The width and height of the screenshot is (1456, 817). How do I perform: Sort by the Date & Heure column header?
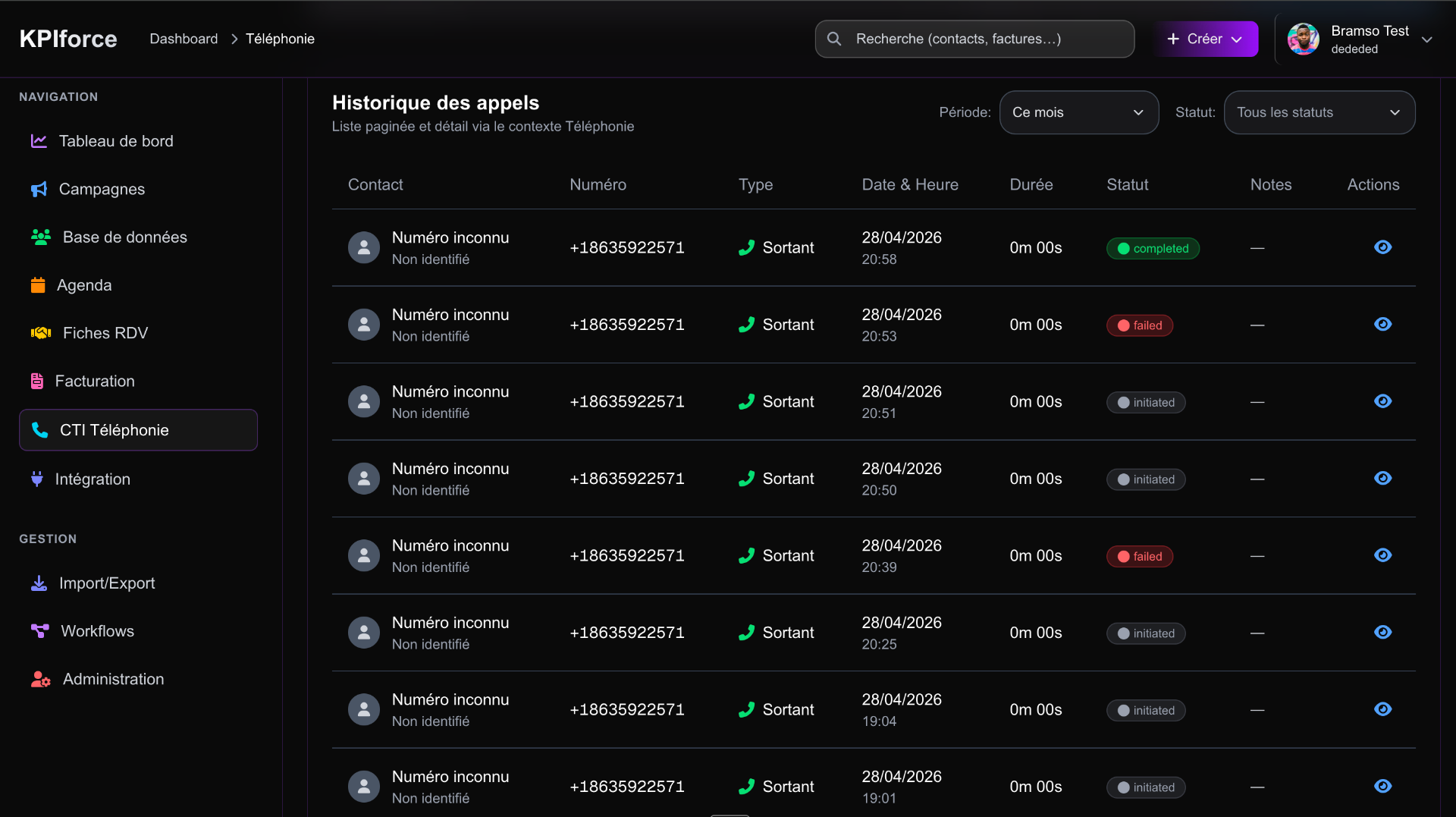910,184
